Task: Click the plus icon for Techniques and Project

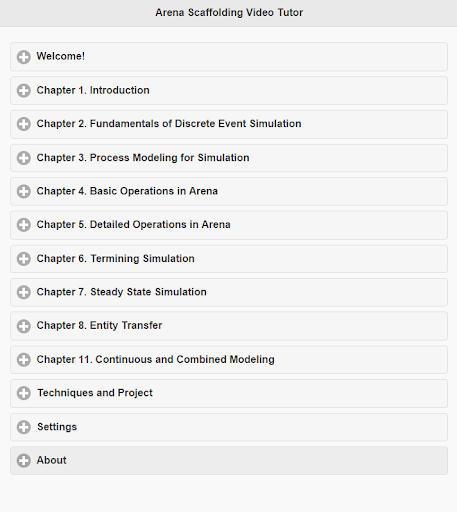Action: pos(24,393)
